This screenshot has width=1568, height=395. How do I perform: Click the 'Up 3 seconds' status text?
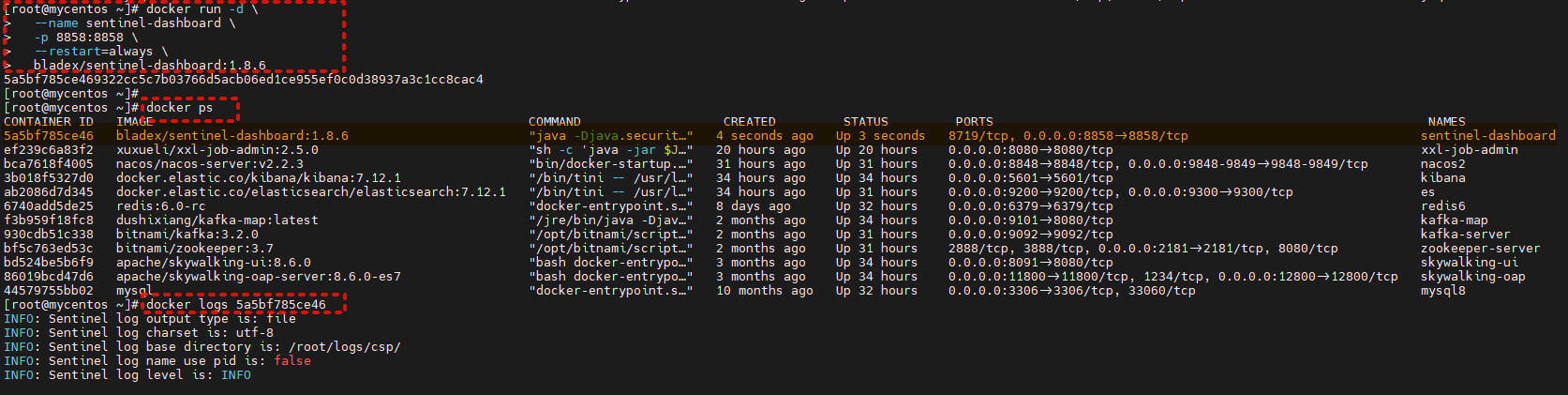click(x=880, y=136)
